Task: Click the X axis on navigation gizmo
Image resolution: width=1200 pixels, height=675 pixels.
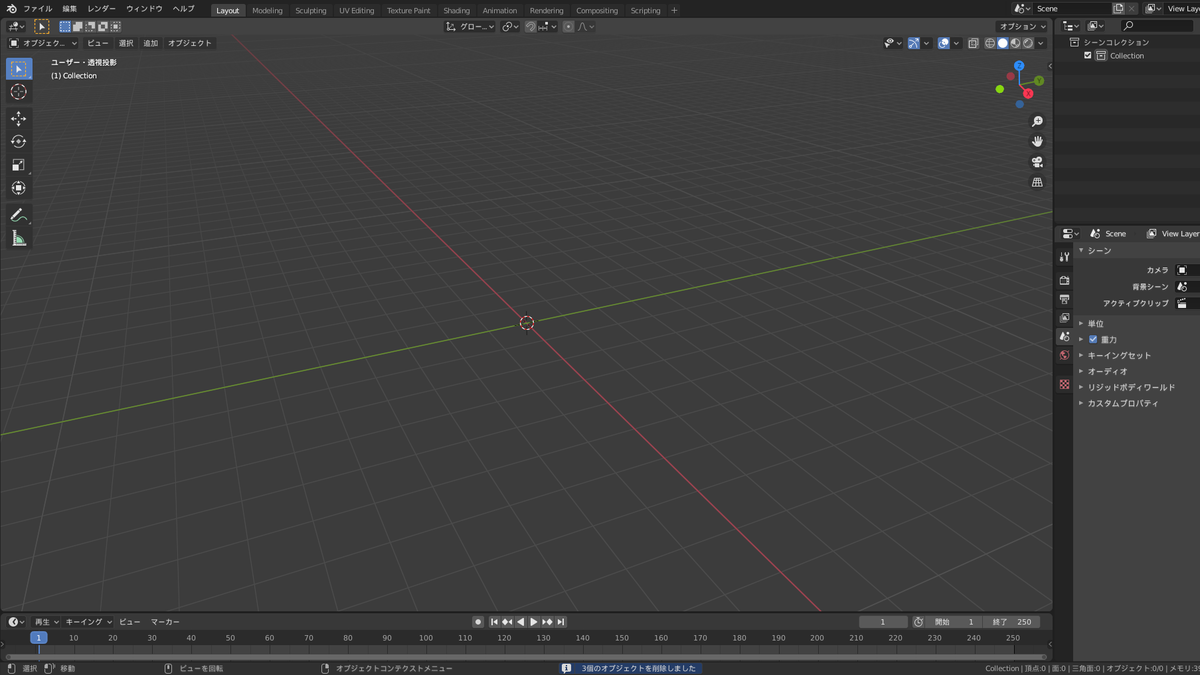Action: [1028, 93]
